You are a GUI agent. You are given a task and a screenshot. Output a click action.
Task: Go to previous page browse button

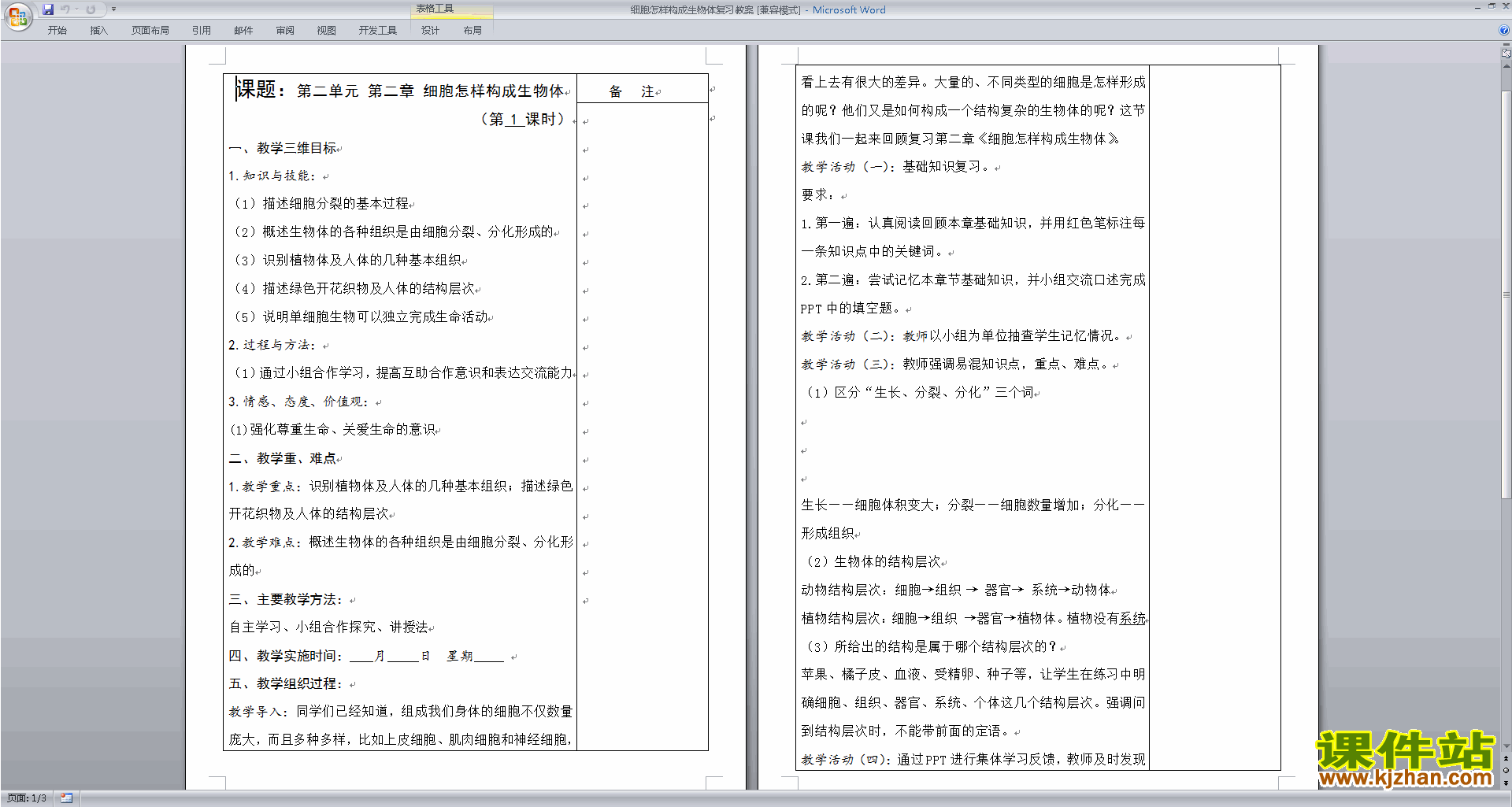(1506, 758)
